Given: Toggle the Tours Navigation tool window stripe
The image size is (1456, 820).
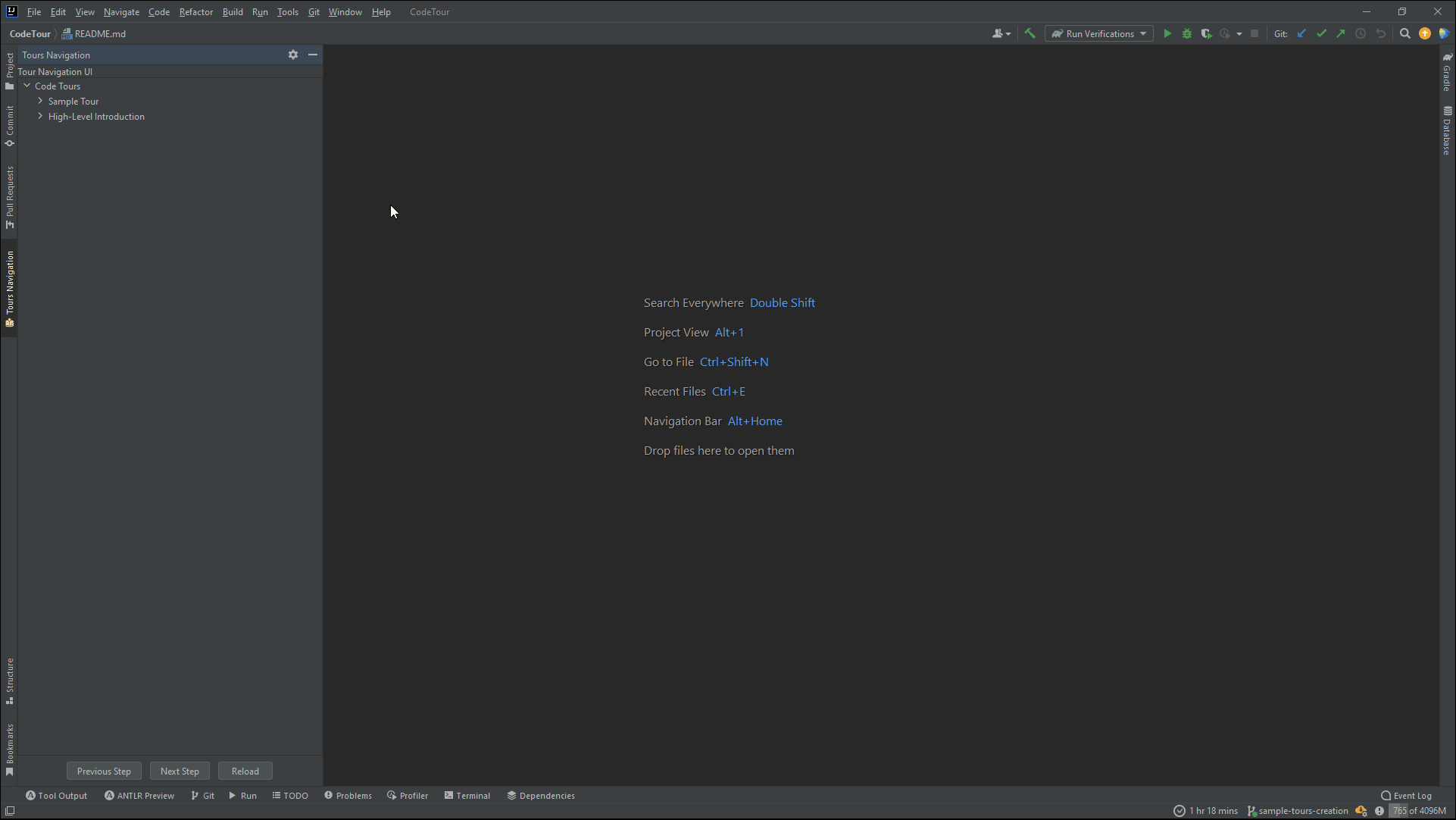Looking at the screenshot, I should coord(9,289).
